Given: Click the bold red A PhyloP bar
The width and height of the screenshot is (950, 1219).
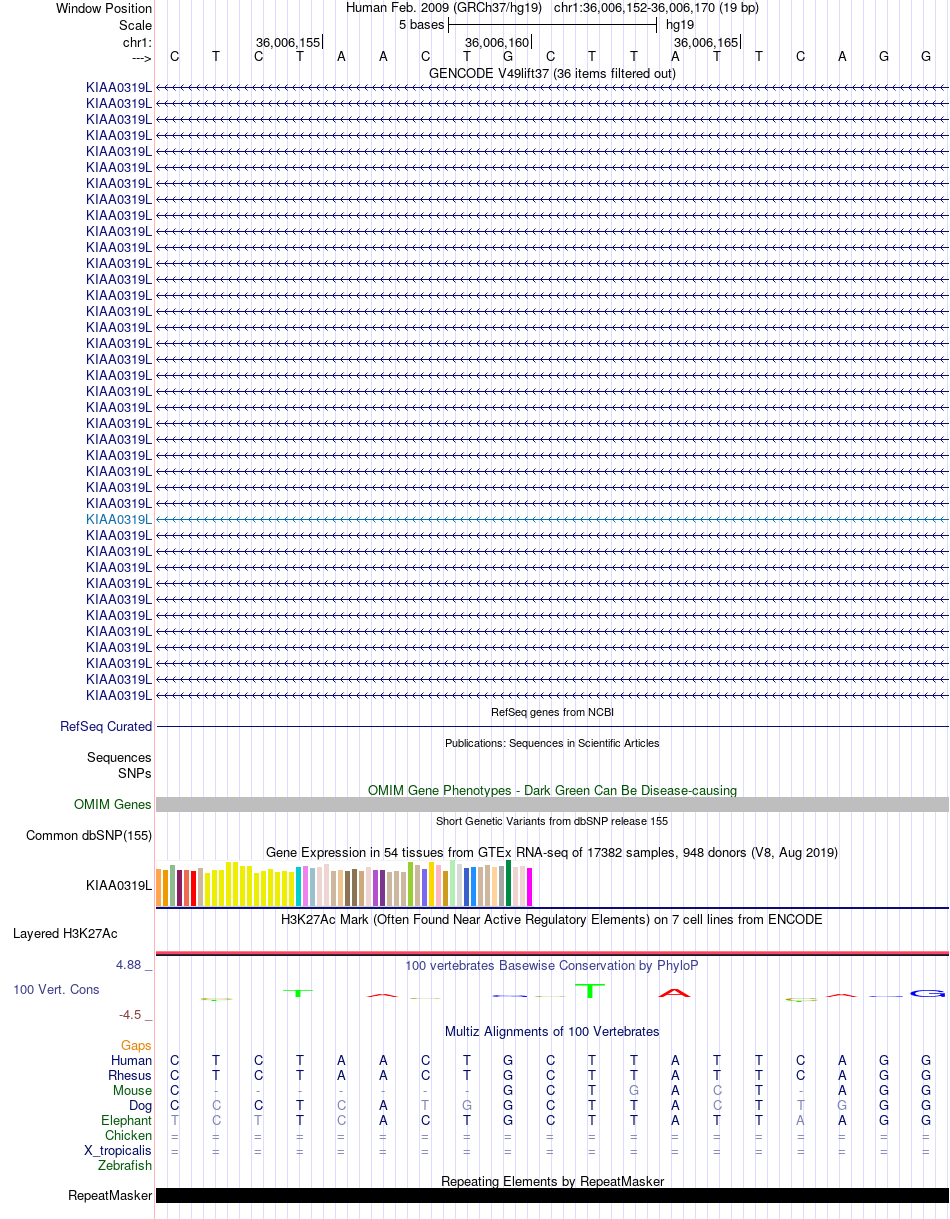Looking at the screenshot, I should pyautogui.click(x=675, y=993).
